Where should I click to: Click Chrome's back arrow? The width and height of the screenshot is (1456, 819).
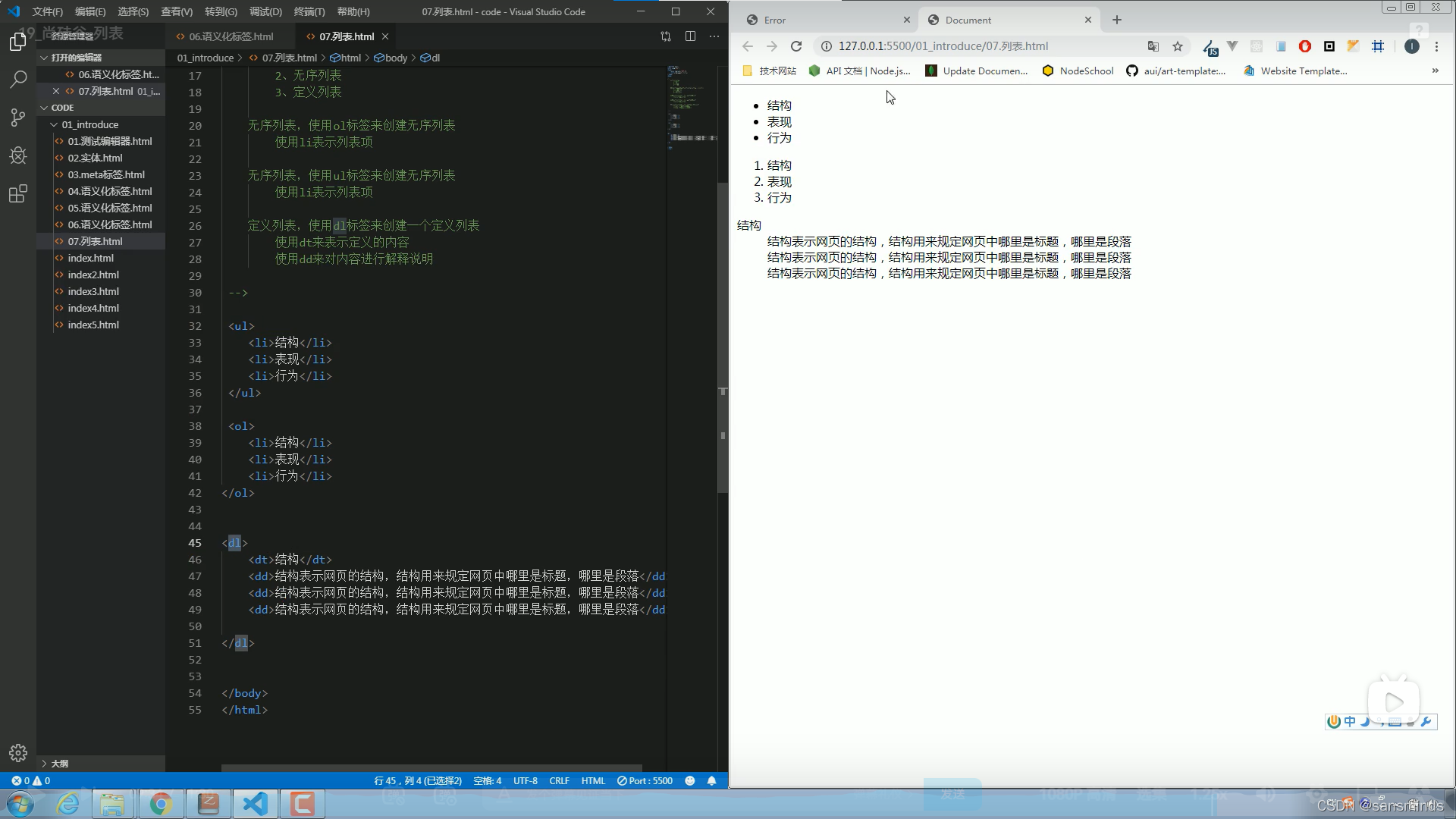748,46
